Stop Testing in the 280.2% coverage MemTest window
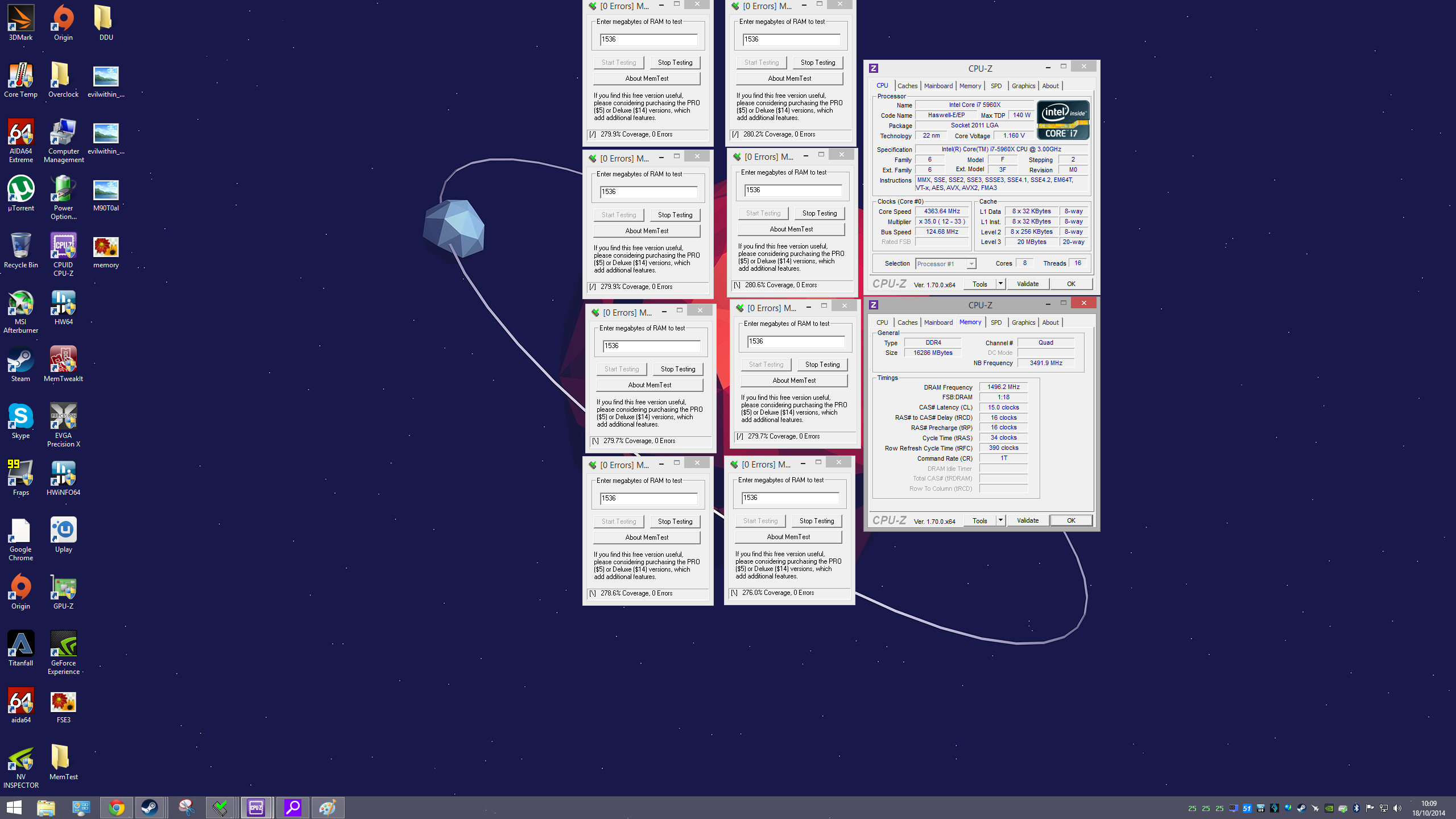 [818, 63]
